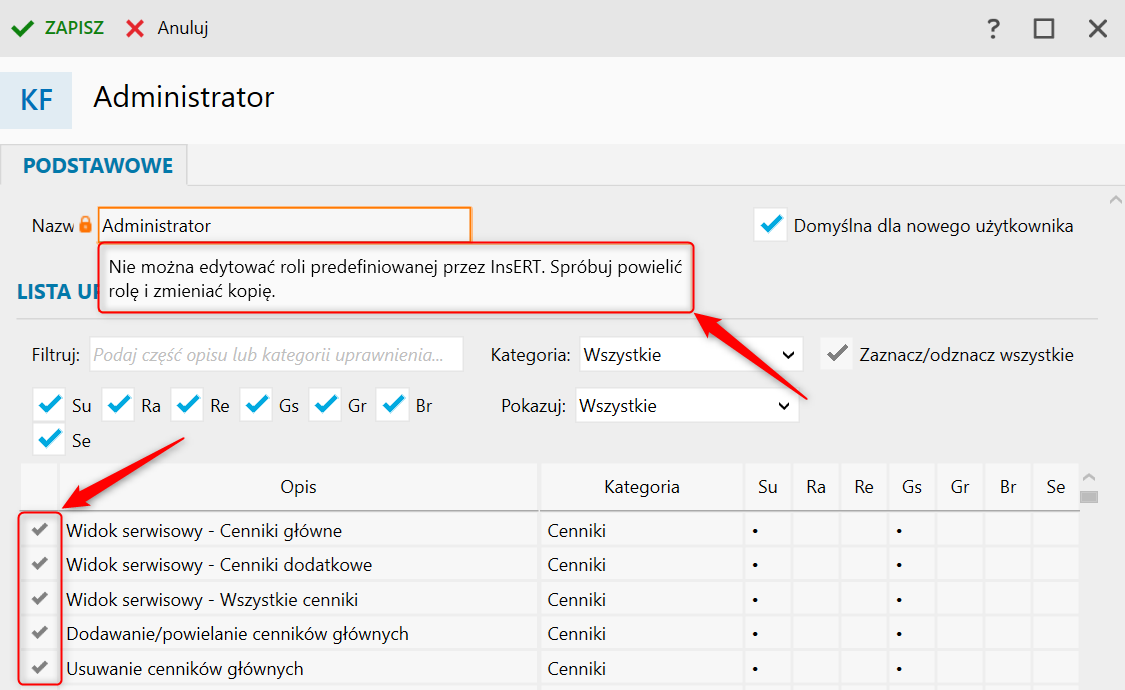Open the Kategoria dropdown
The image size is (1125, 690).
[x=691, y=354]
